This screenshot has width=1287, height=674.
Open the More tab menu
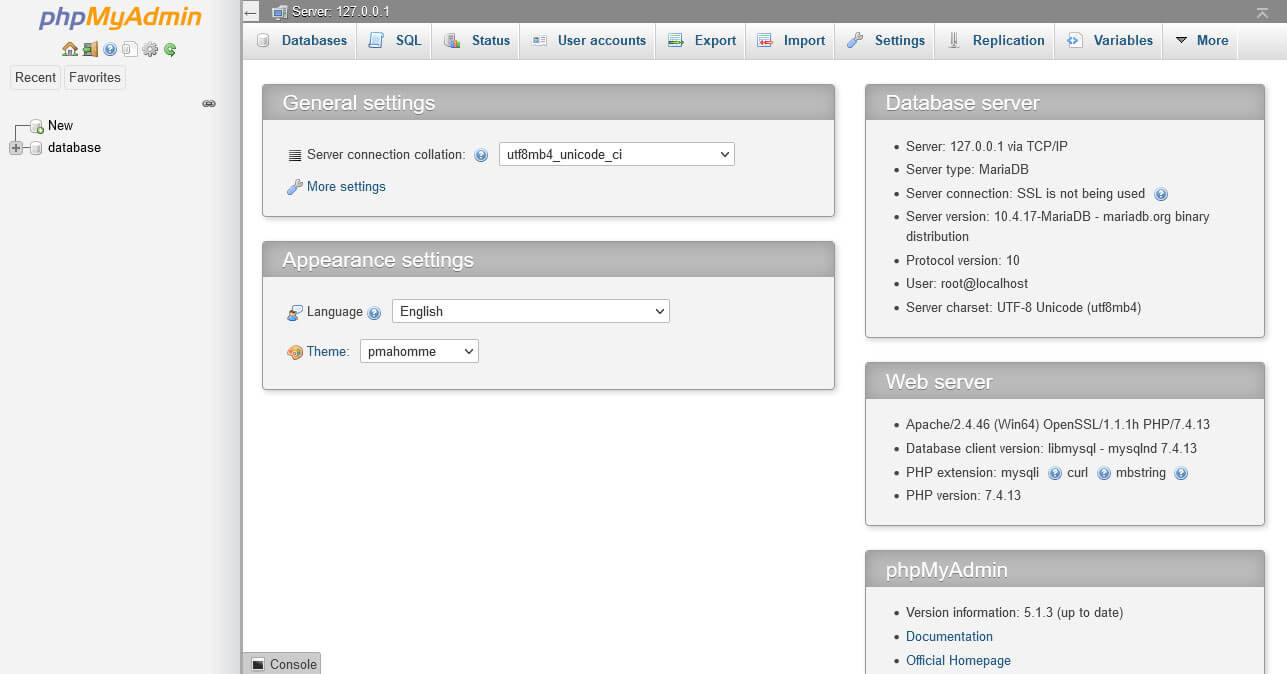click(1200, 40)
